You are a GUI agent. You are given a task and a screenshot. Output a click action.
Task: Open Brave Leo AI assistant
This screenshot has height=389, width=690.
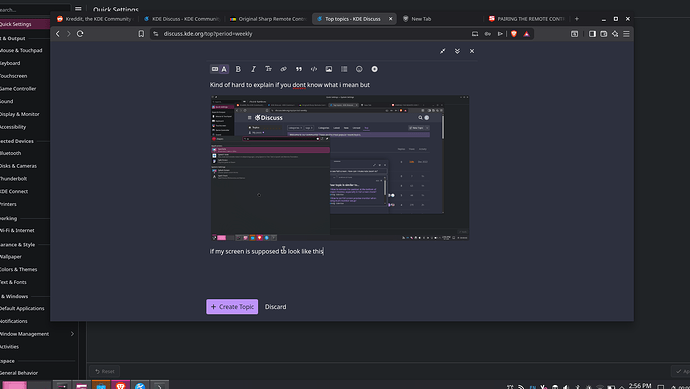coord(615,34)
